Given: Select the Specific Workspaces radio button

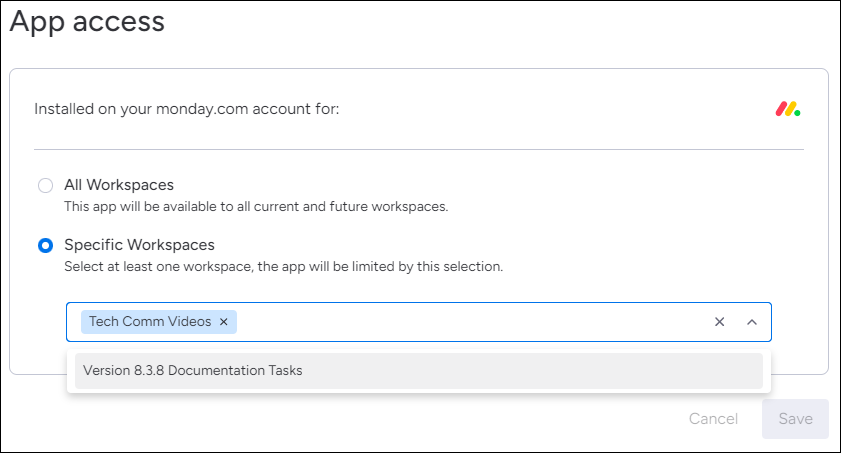Looking at the screenshot, I should (46, 246).
